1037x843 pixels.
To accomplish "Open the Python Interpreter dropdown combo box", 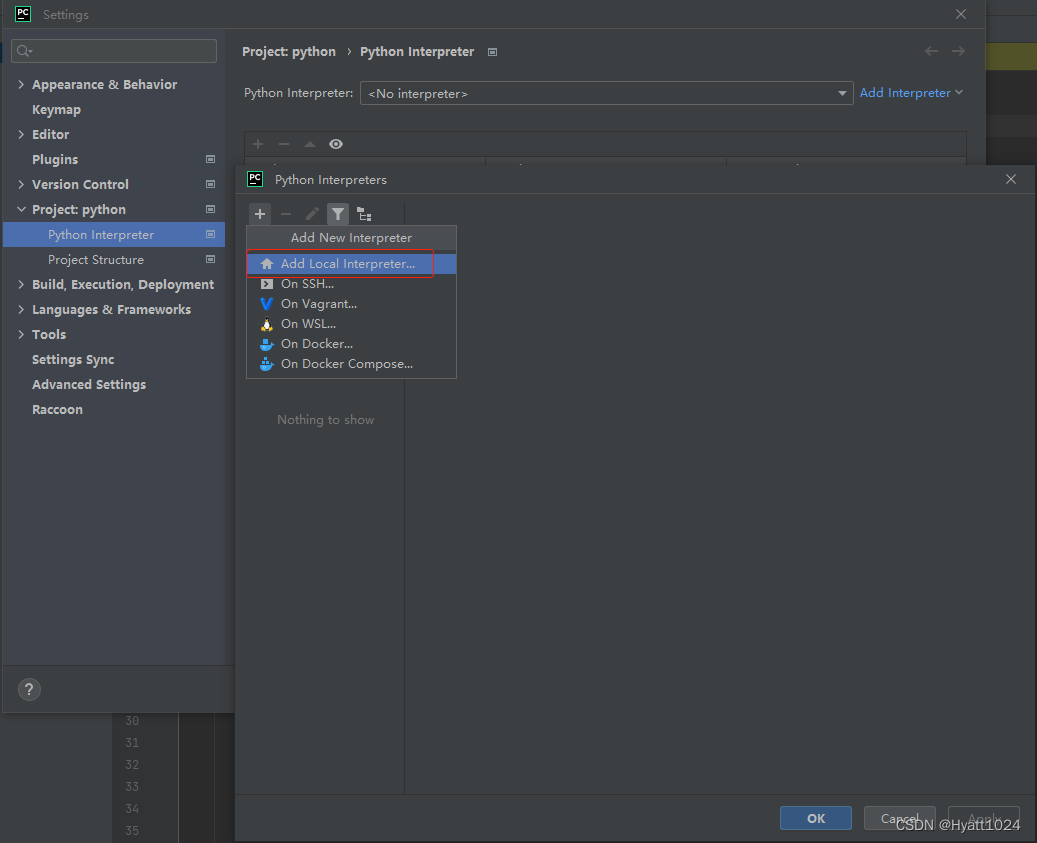I will pos(606,93).
